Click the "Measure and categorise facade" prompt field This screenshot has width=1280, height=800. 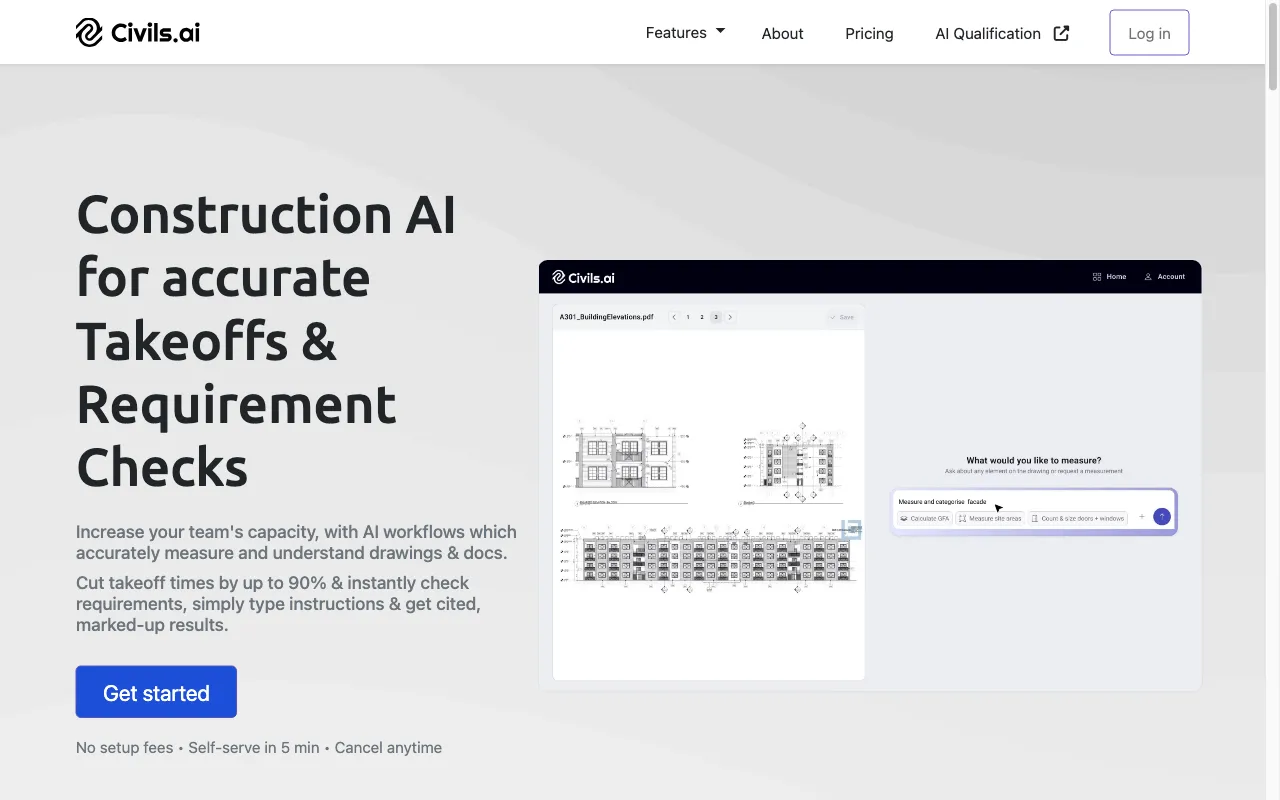1033,502
